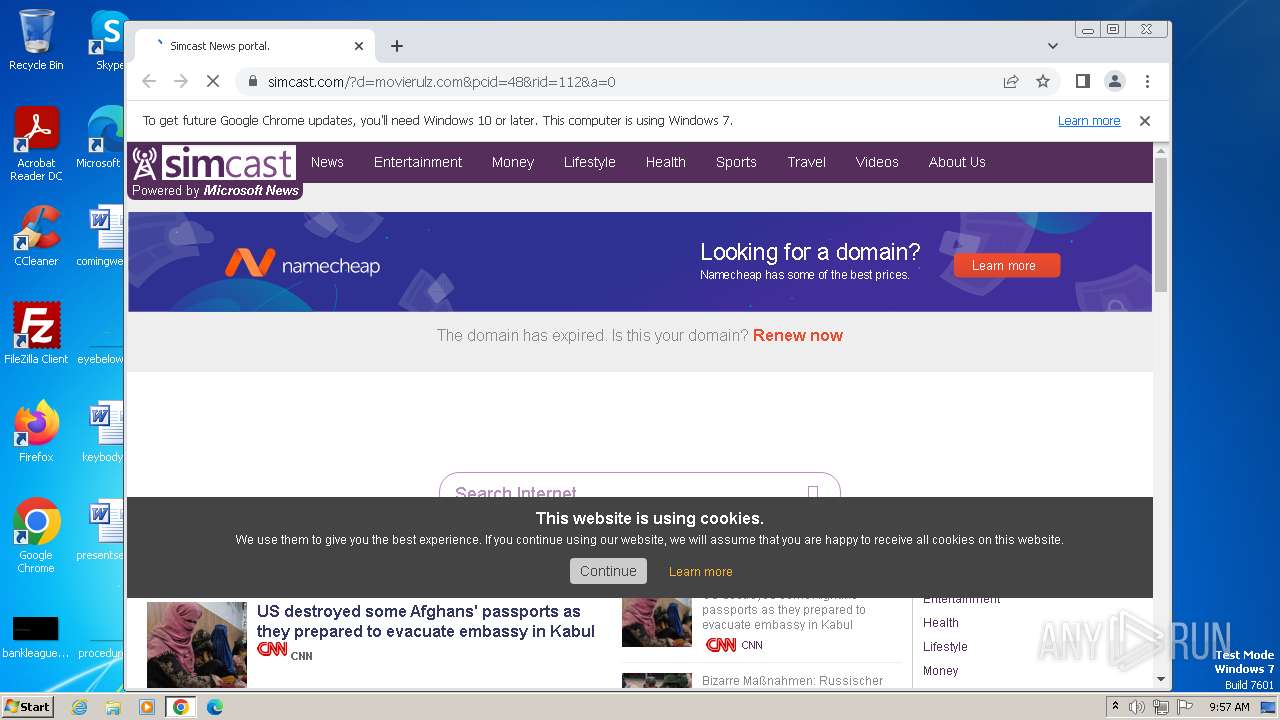Share this page icon in address bar
Image resolution: width=1280 pixels, height=720 pixels.
tap(1011, 82)
